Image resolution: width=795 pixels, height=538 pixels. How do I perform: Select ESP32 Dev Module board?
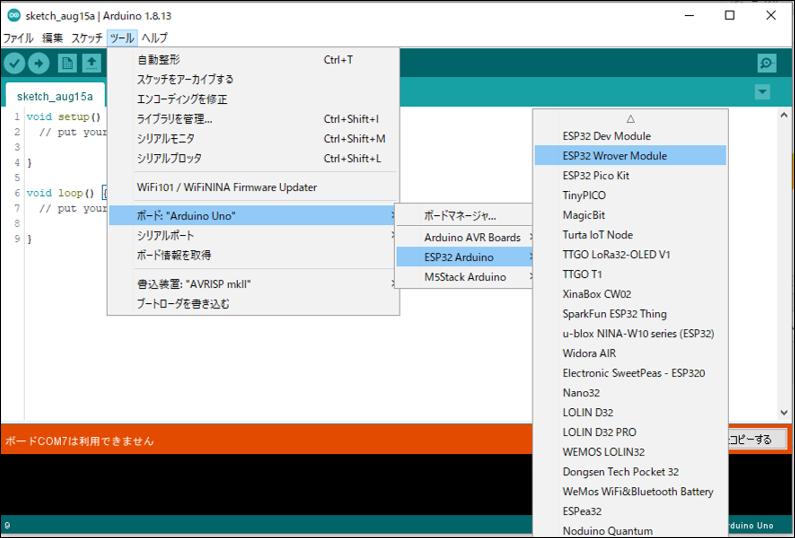(606, 136)
